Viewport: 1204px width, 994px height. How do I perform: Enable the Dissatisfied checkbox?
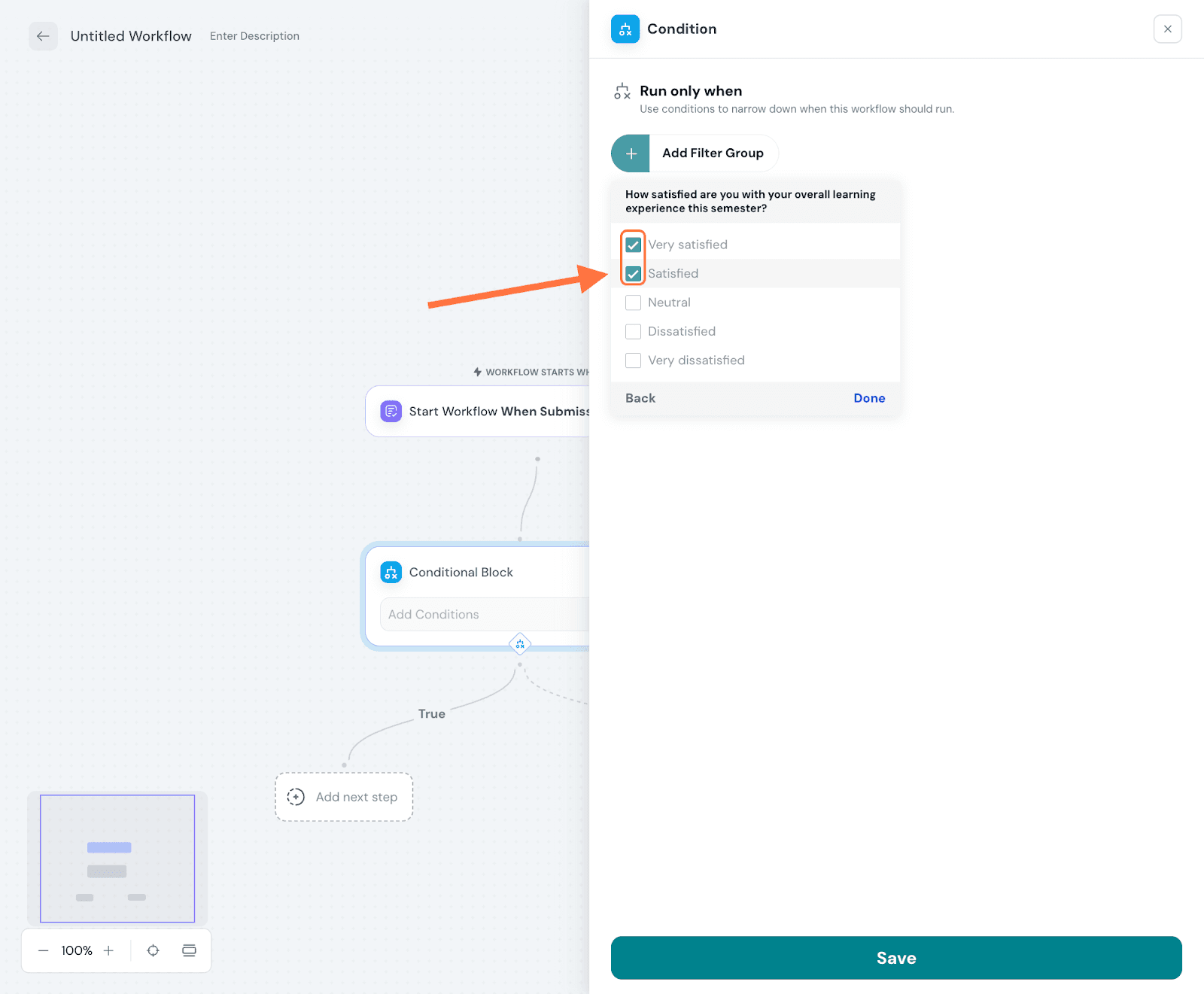point(634,332)
